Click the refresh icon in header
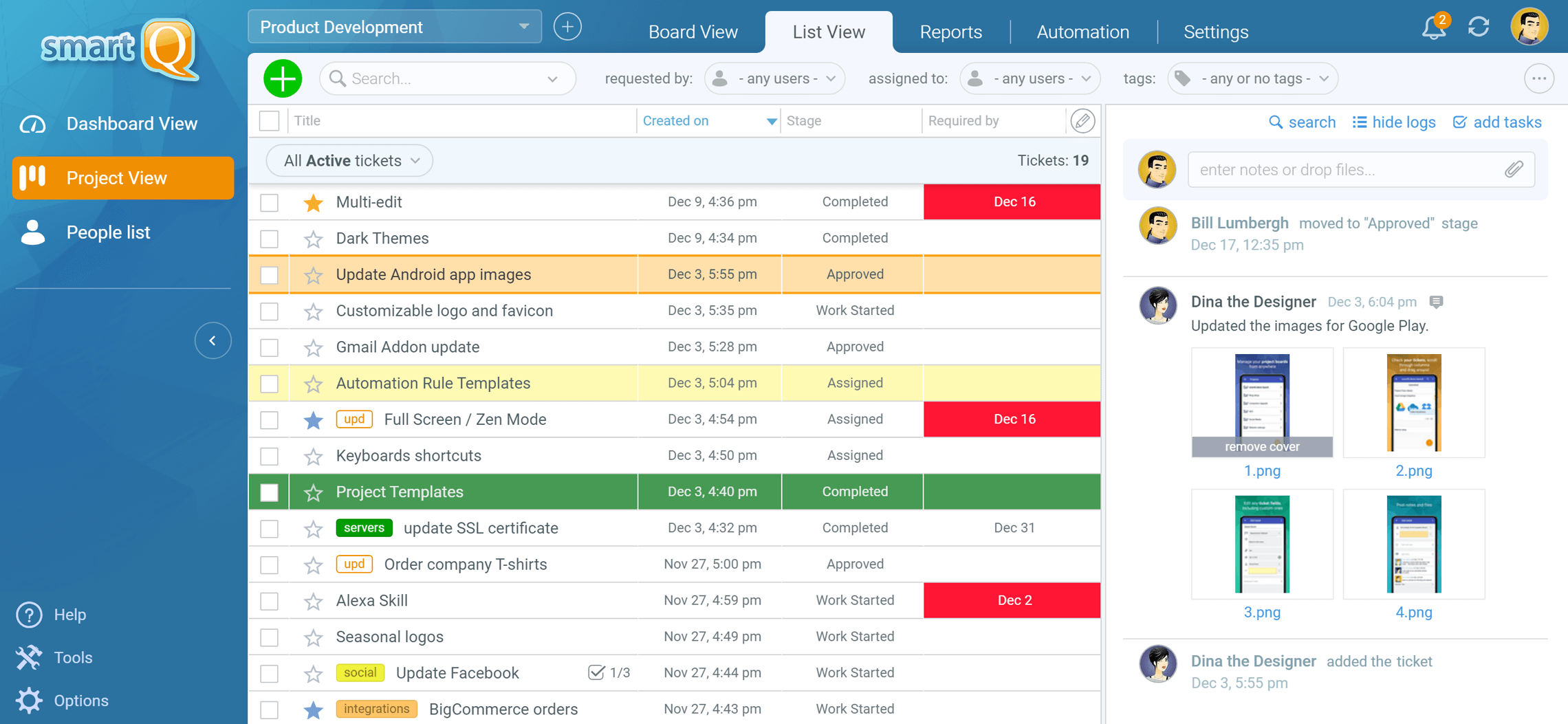This screenshot has height=724, width=1568. tap(1479, 28)
